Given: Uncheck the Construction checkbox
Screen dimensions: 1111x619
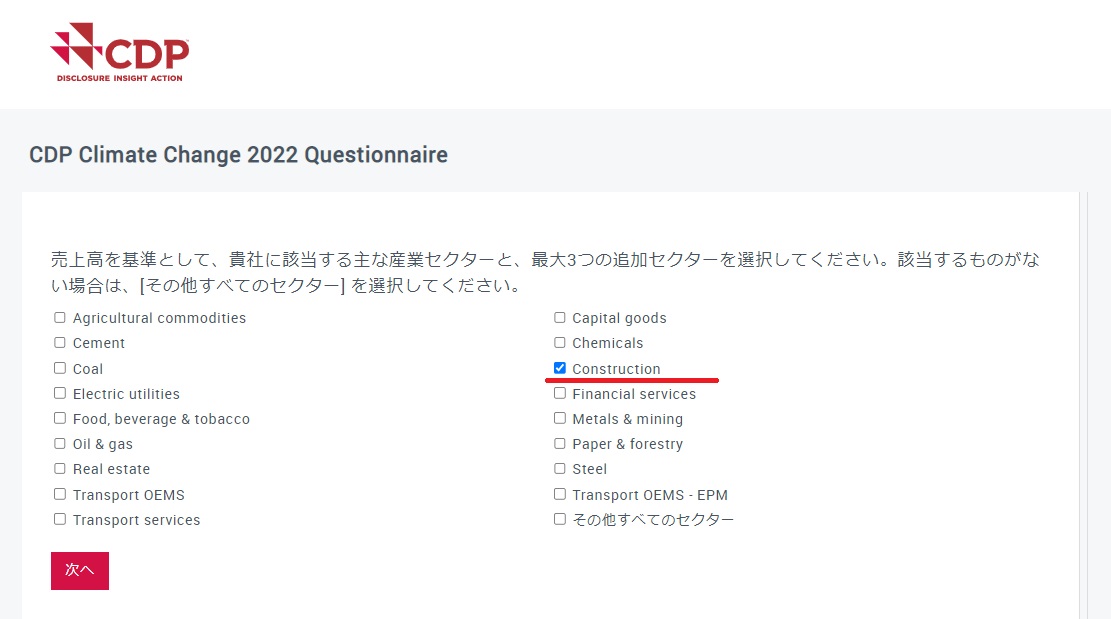Looking at the screenshot, I should [560, 368].
